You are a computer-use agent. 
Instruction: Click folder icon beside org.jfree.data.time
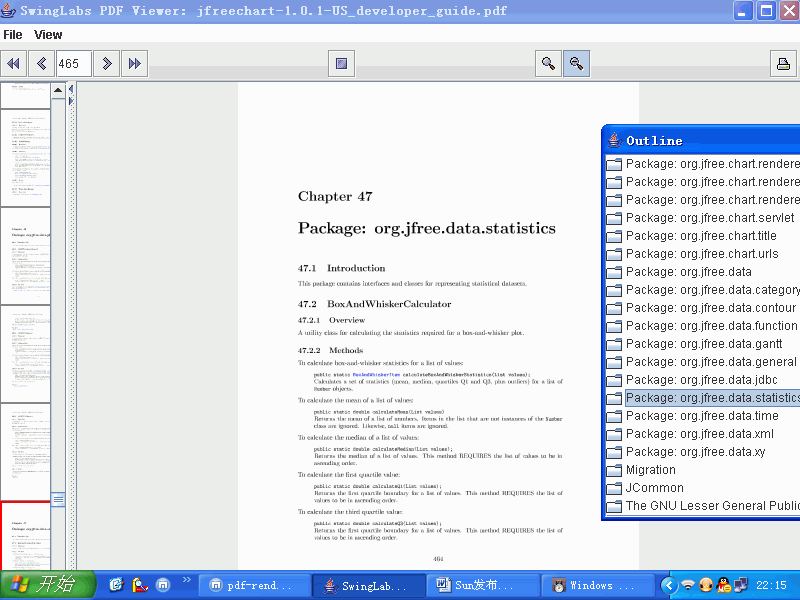point(614,416)
